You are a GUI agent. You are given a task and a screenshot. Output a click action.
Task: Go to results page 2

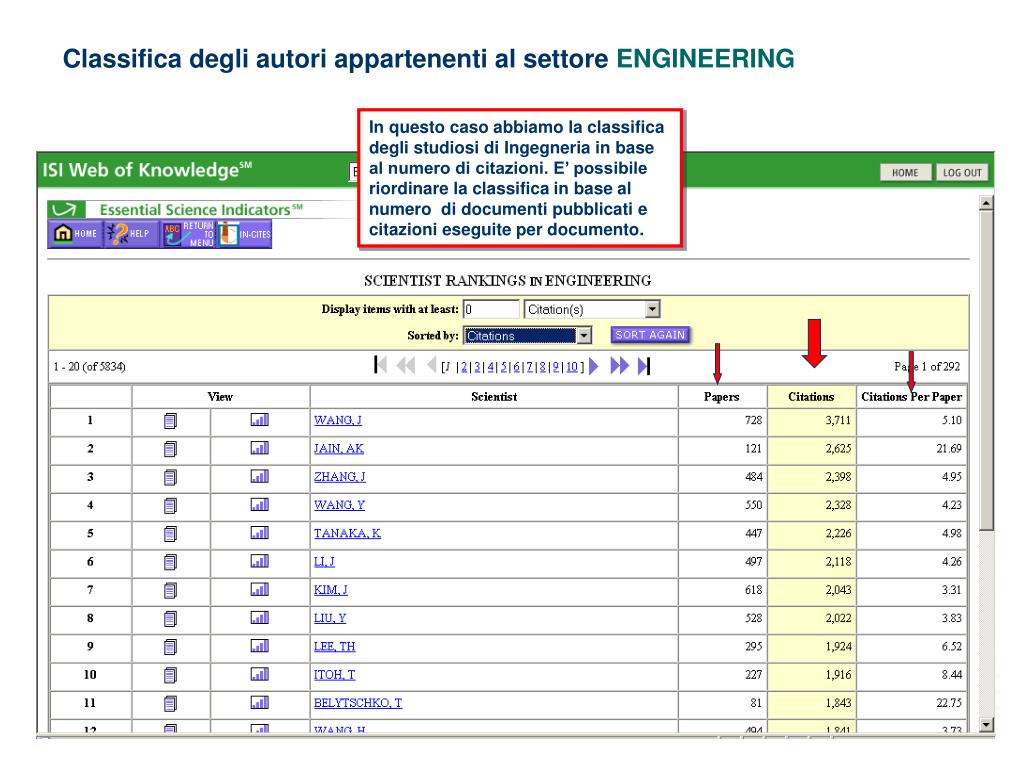point(464,367)
